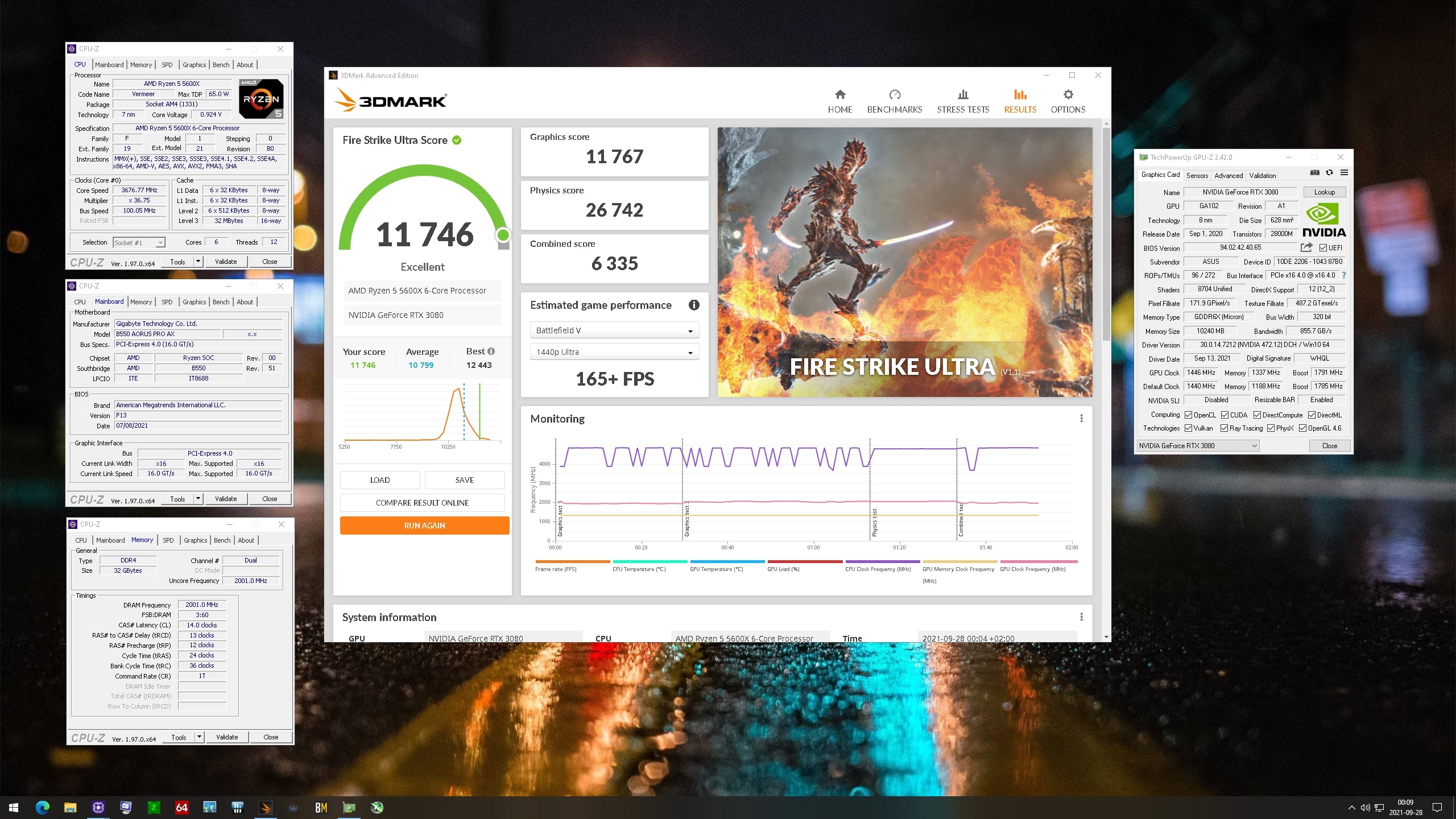
Task: Open the GPU-Z hamburger menu
Action: 1344,173
